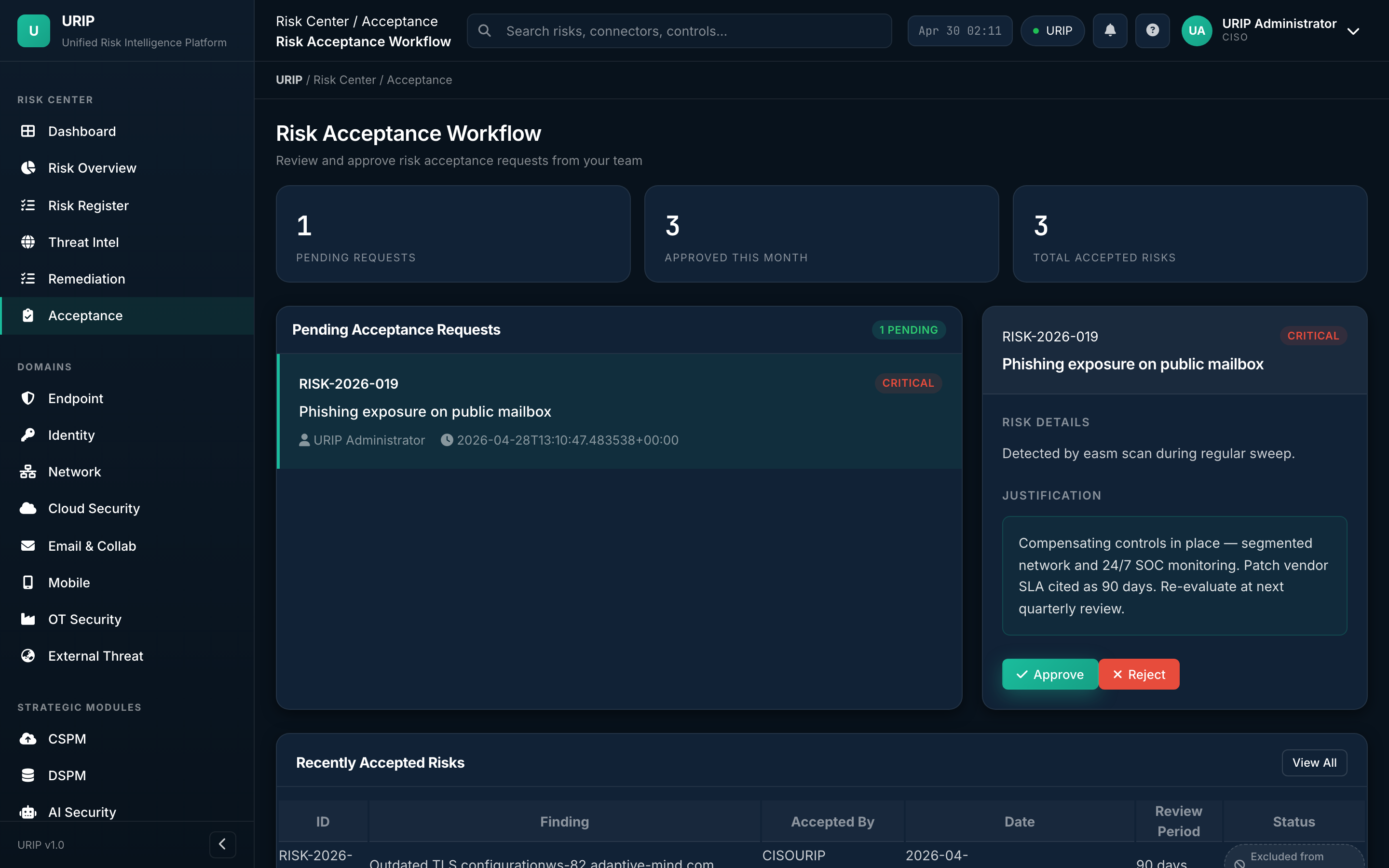
Task: Open the help question mark icon
Action: (x=1153, y=30)
